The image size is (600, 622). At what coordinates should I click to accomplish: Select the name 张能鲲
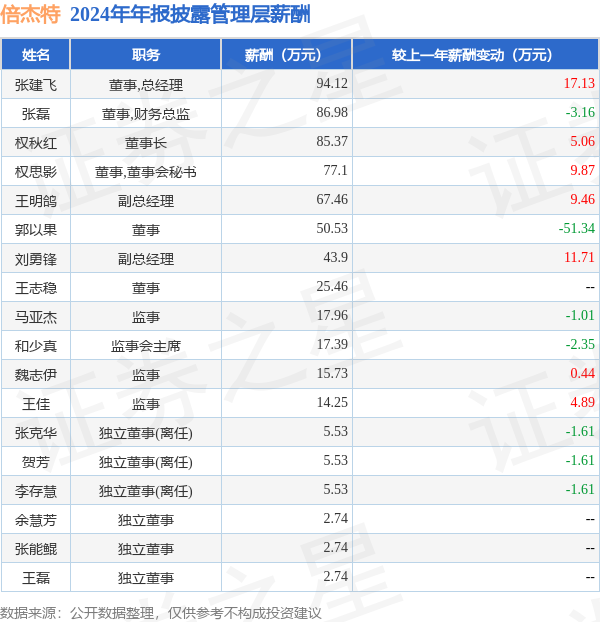(x=36, y=549)
